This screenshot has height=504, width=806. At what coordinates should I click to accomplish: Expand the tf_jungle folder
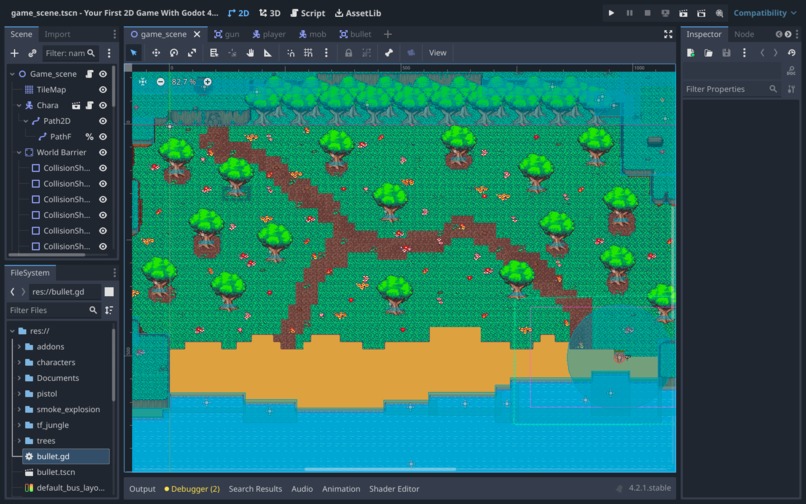[x=19, y=425]
